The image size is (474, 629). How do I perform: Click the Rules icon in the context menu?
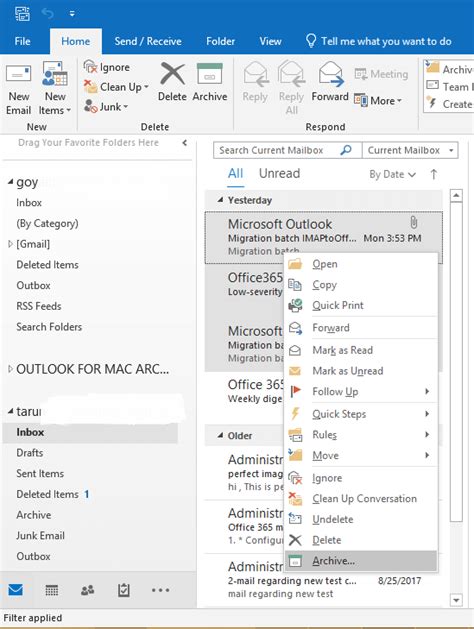tap(296, 434)
